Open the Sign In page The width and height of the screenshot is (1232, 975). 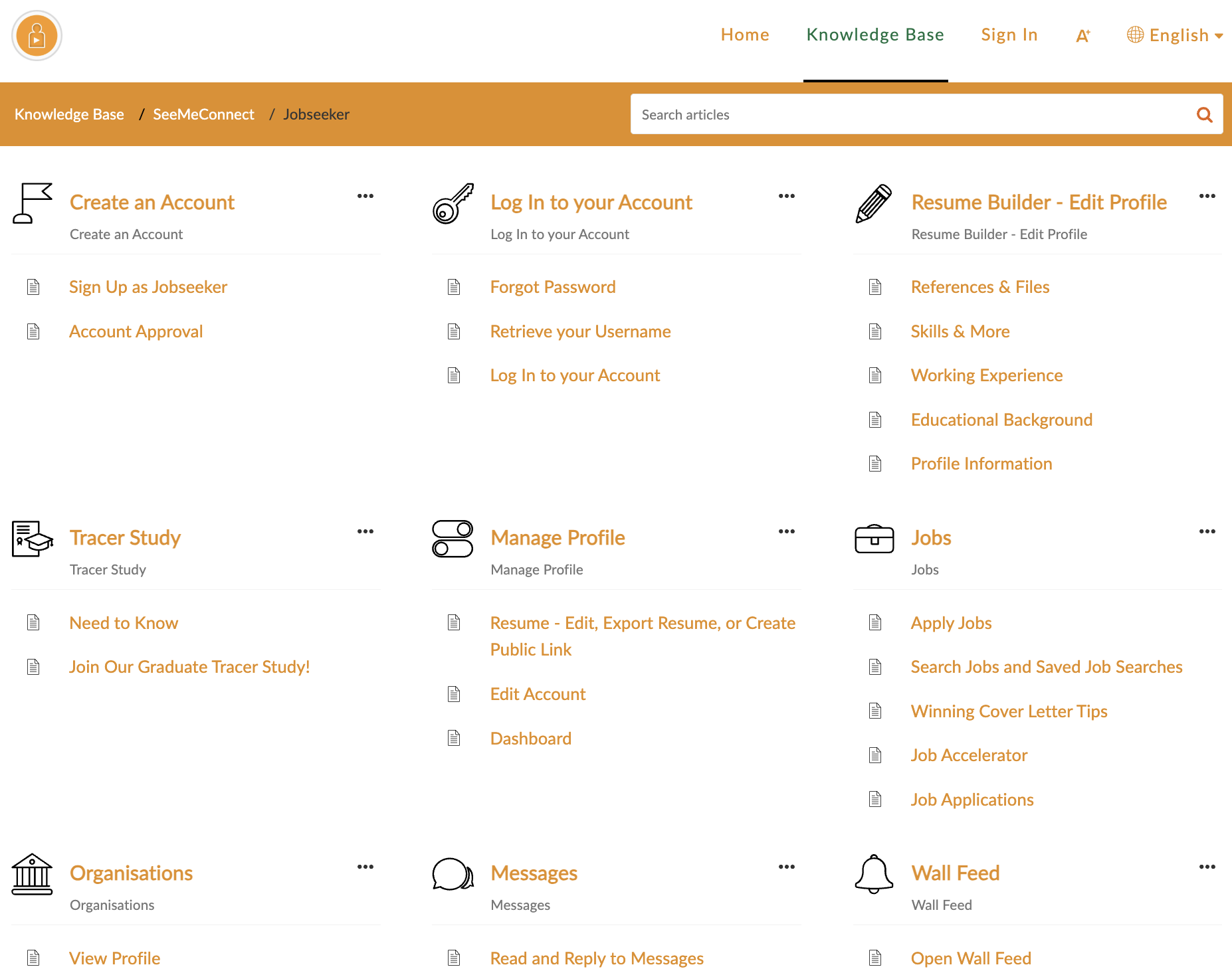pyautogui.click(x=1009, y=35)
